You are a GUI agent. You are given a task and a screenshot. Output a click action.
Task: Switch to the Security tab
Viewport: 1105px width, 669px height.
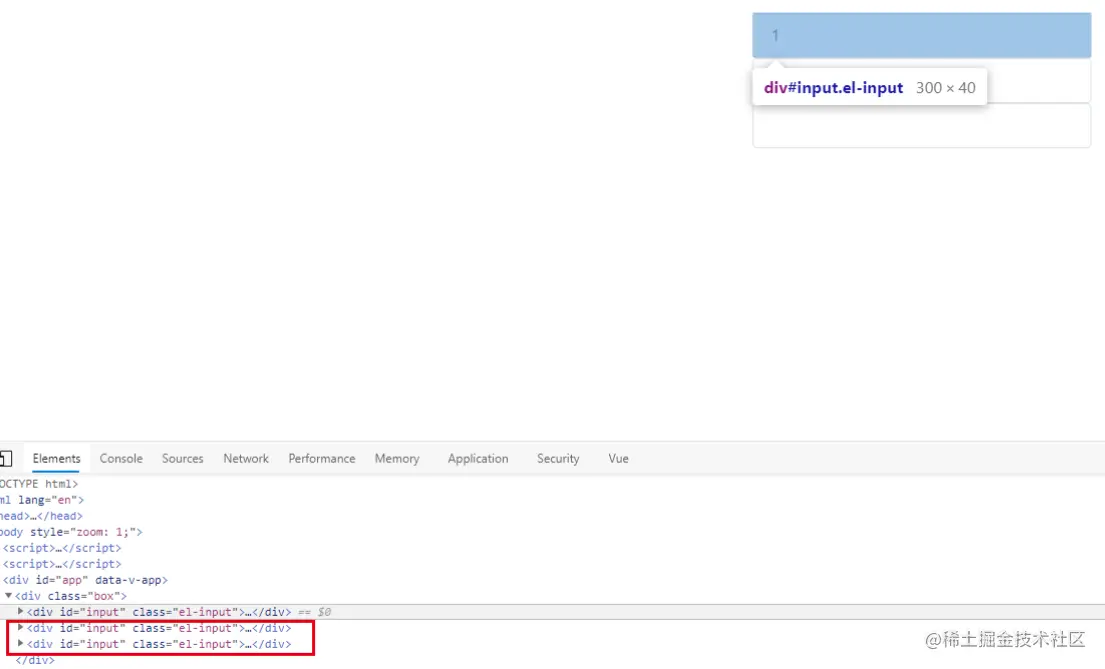558,458
